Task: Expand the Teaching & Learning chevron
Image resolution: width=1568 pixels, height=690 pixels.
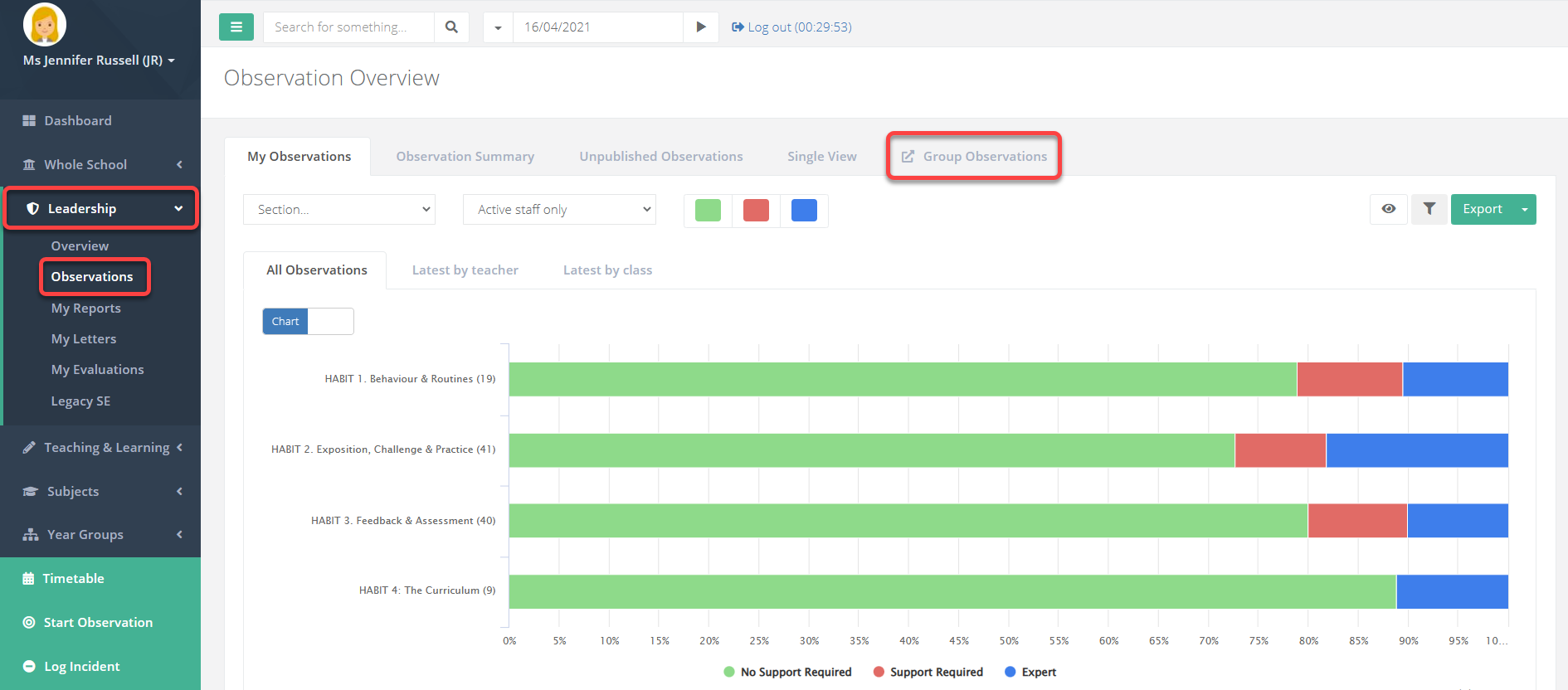Action: click(179, 447)
